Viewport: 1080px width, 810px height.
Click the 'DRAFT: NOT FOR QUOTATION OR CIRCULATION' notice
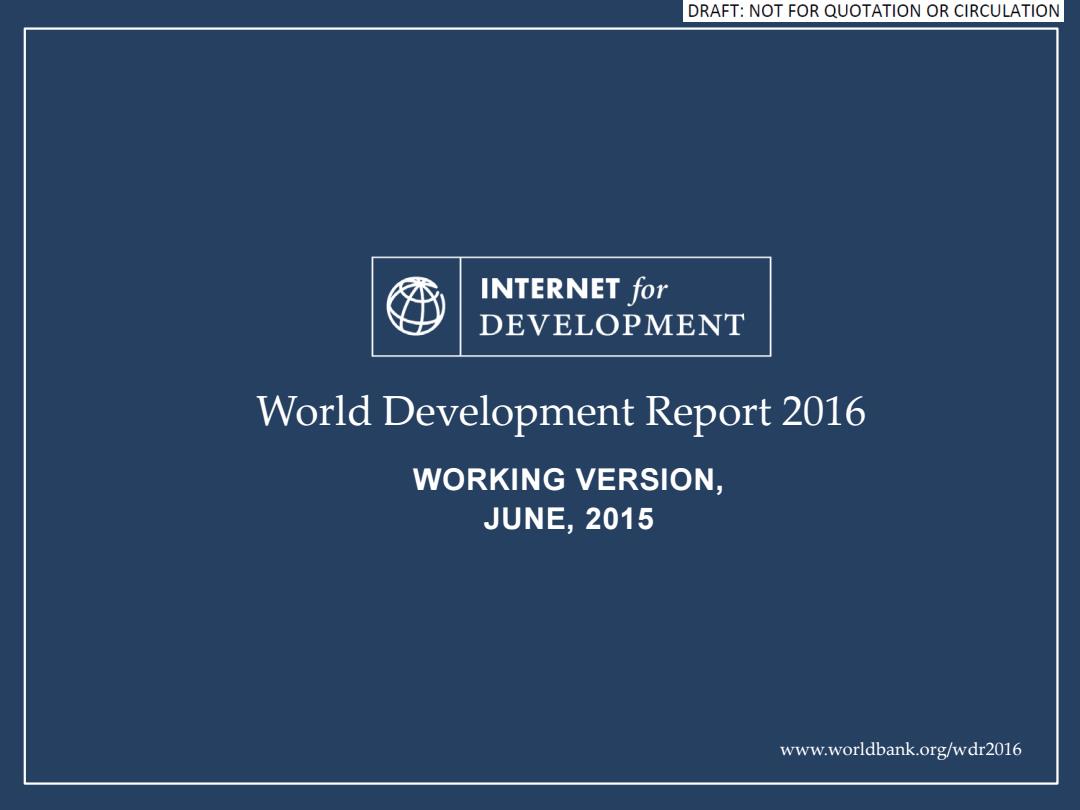873,11
